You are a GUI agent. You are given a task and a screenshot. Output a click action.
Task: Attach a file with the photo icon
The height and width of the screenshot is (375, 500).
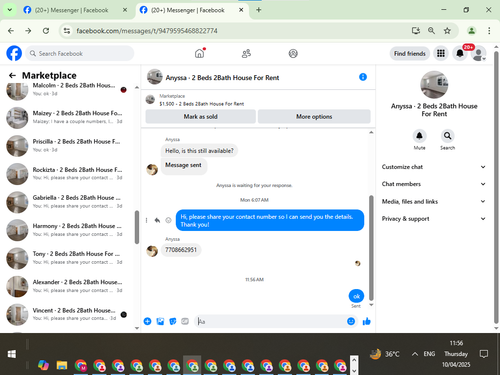[160, 321]
